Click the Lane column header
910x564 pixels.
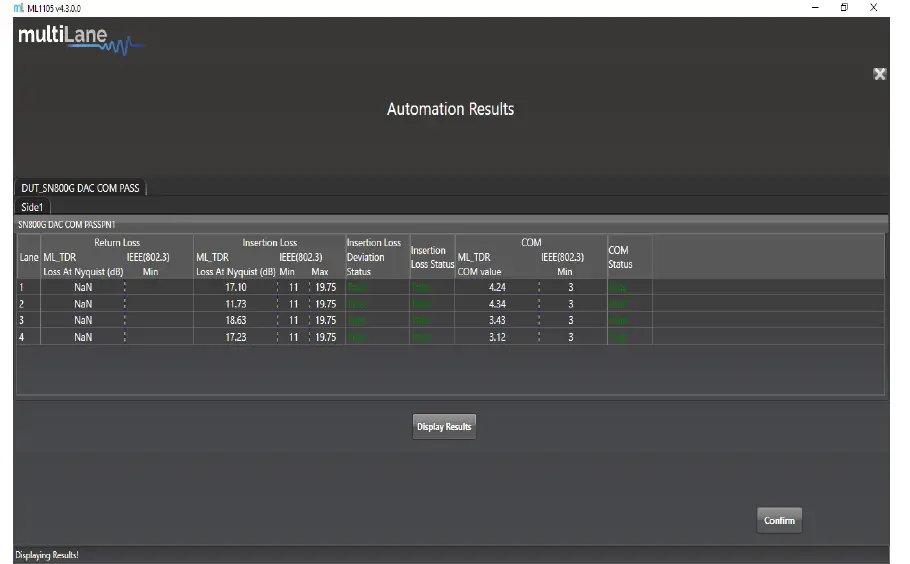tap(29, 257)
